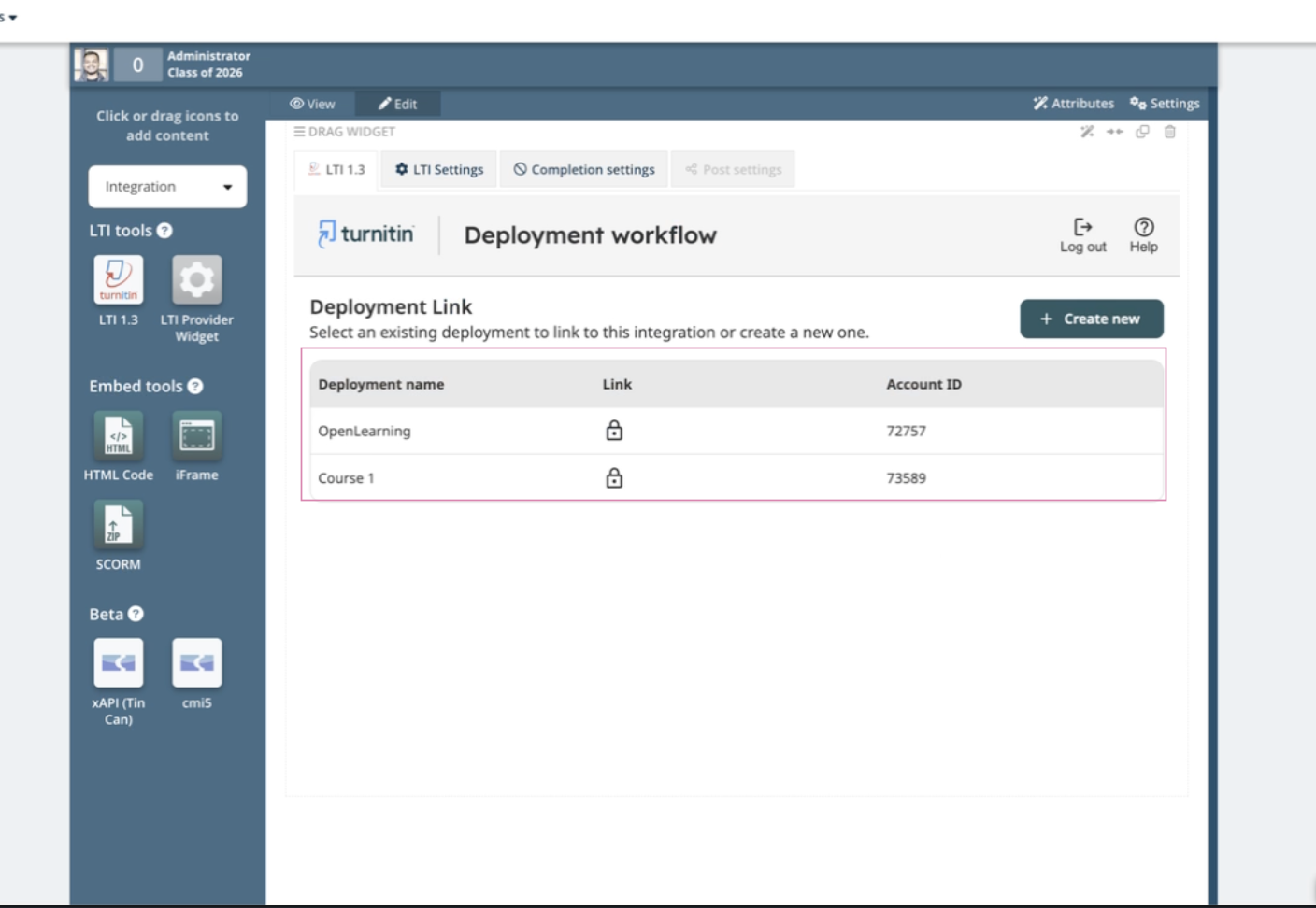The width and height of the screenshot is (1316, 908).
Task: Switch to View mode
Action: coord(312,104)
